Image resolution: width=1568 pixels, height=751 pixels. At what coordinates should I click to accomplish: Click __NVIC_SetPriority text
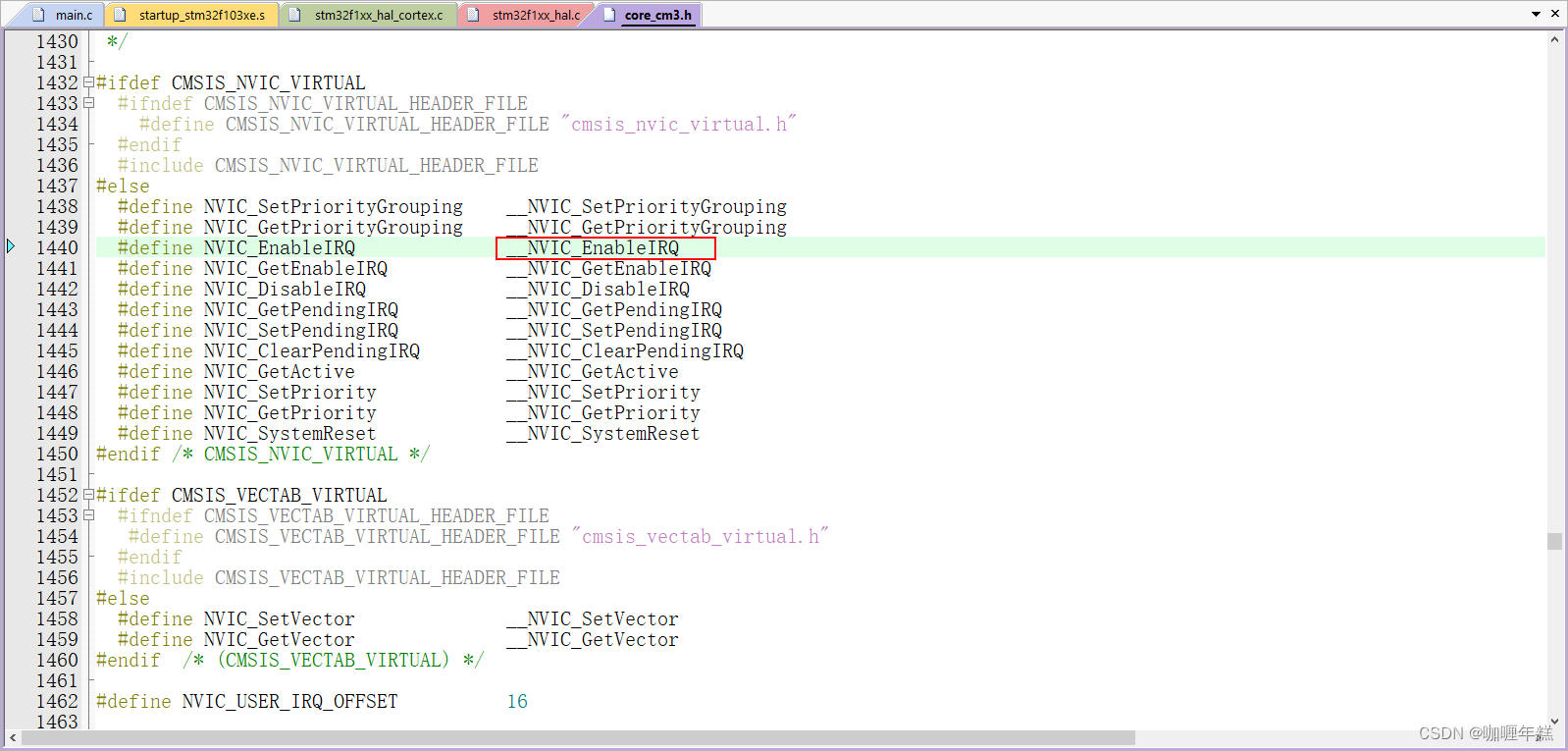point(603,392)
